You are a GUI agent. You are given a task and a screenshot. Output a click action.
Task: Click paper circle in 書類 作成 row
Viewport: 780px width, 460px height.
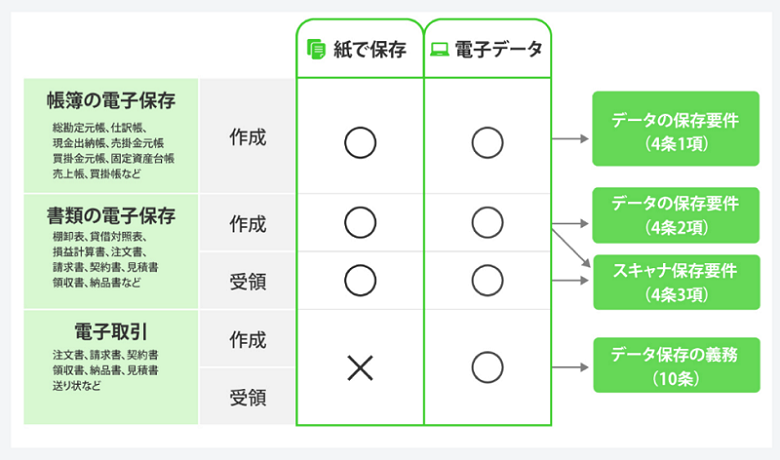click(x=360, y=221)
